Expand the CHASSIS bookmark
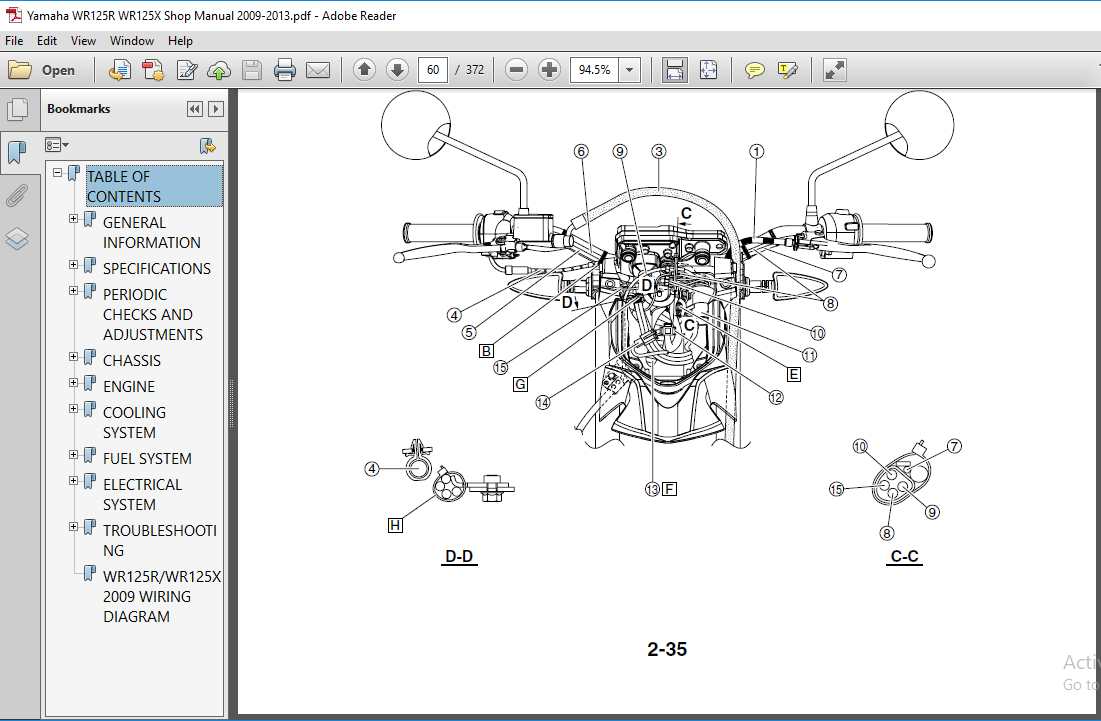The image size is (1101, 721). point(73,357)
